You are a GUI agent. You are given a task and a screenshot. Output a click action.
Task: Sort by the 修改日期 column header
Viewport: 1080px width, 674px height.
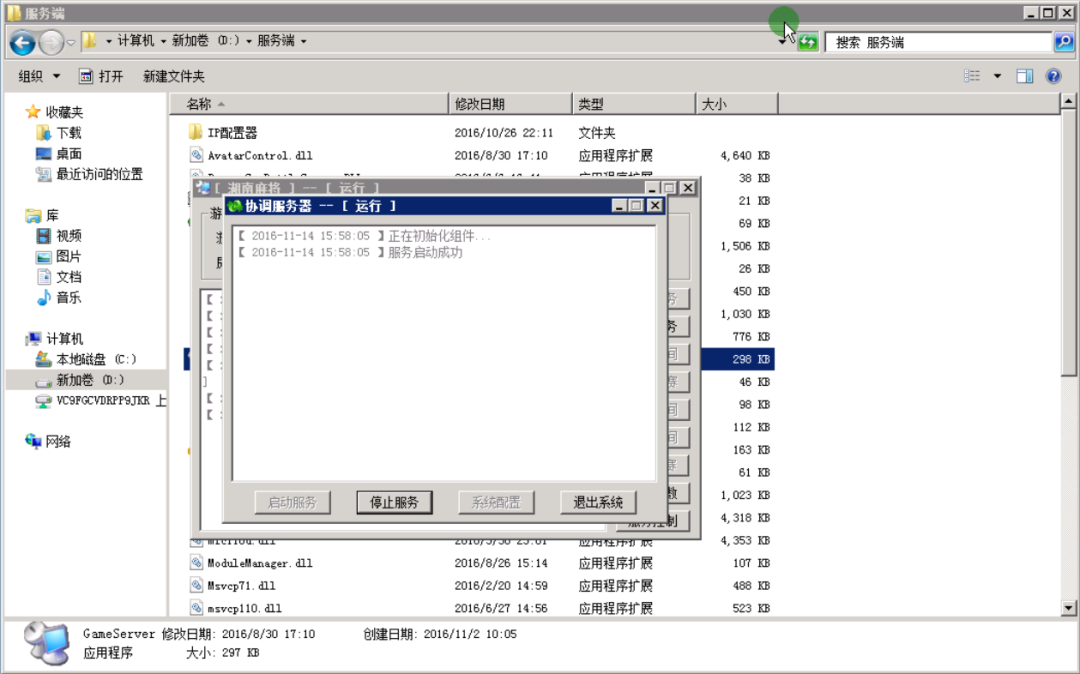(510, 104)
